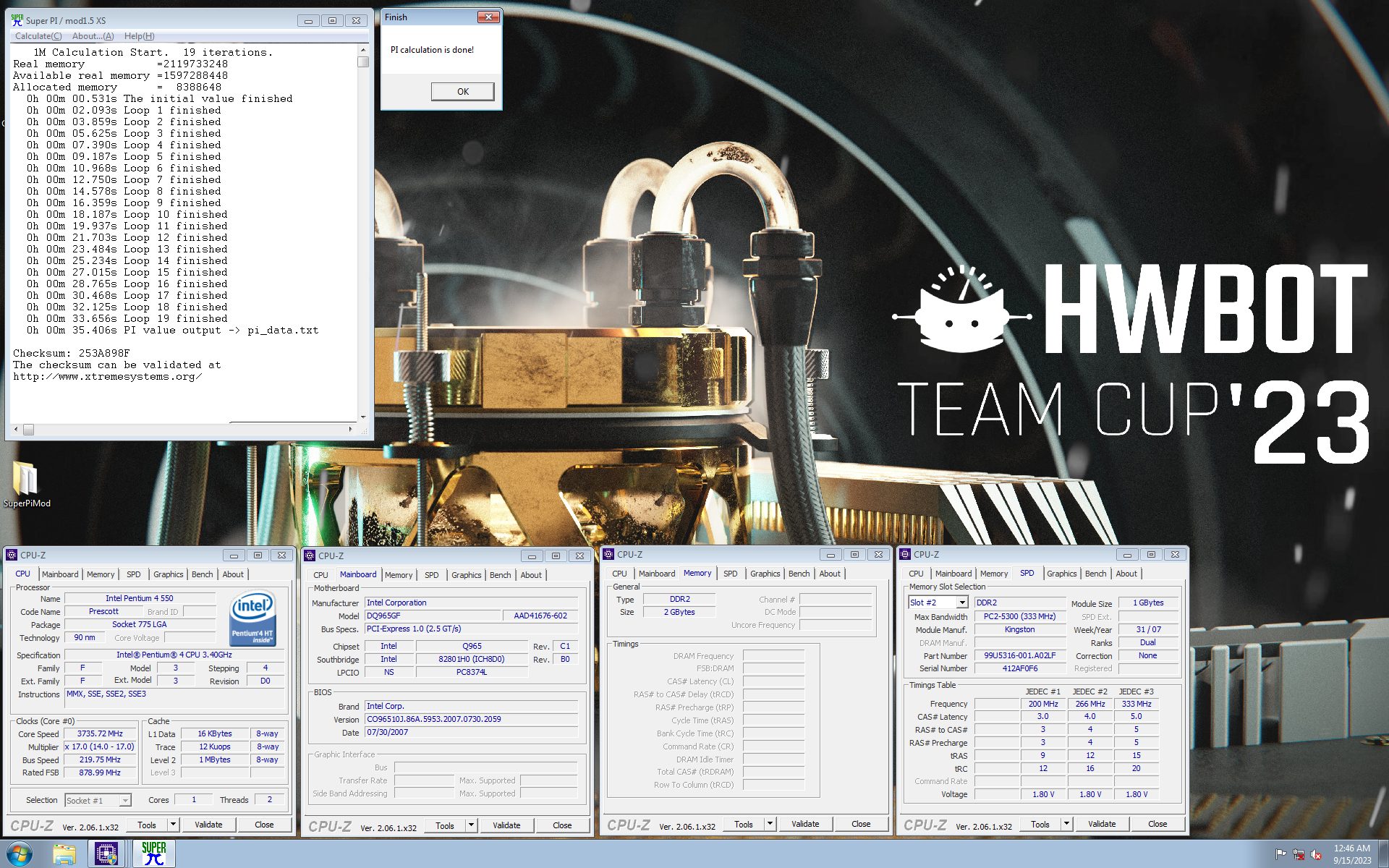This screenshot has height=868, width=1389.
Task: Click the Super PI horizontal scrollbar left arrow
Action: 17,429
